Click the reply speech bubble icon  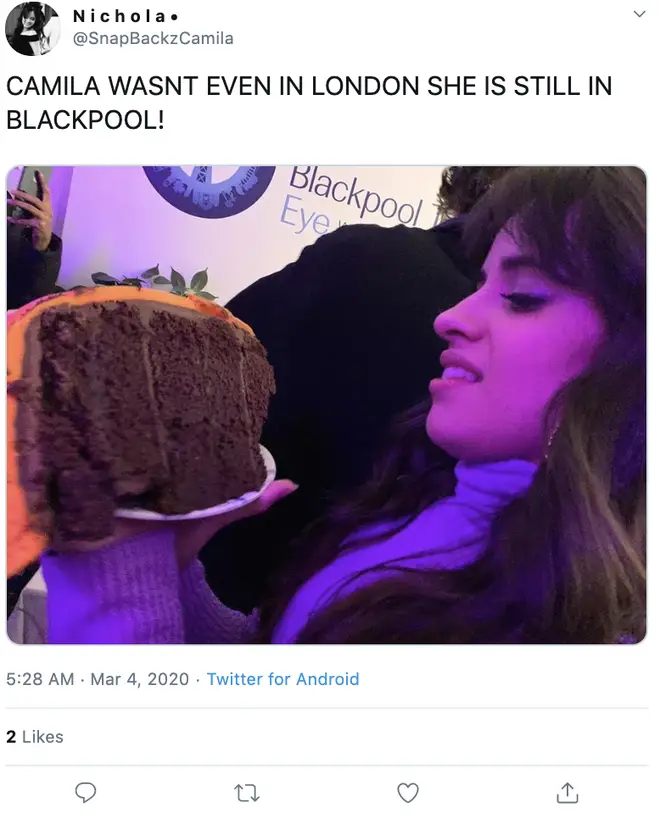[x=86, y=792]
